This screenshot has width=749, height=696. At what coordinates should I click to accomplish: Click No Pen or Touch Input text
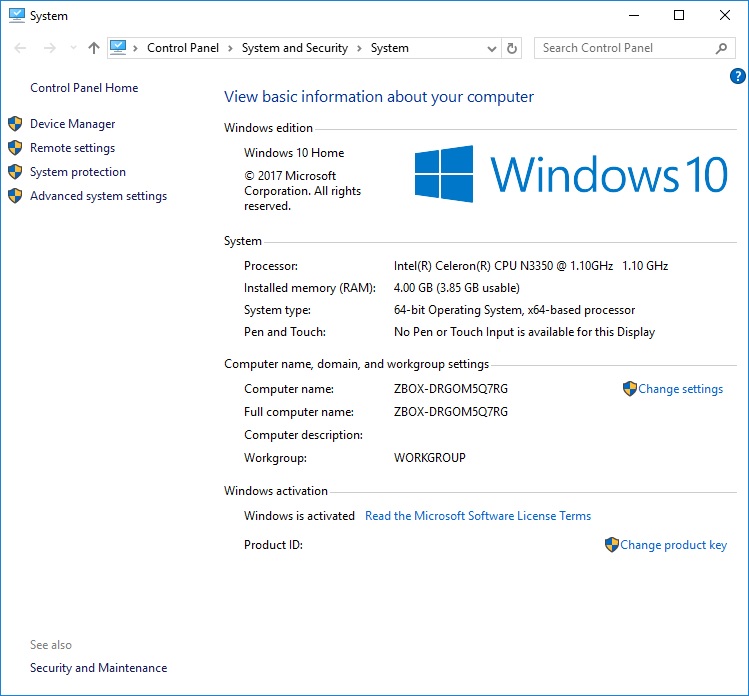(524, 332)
